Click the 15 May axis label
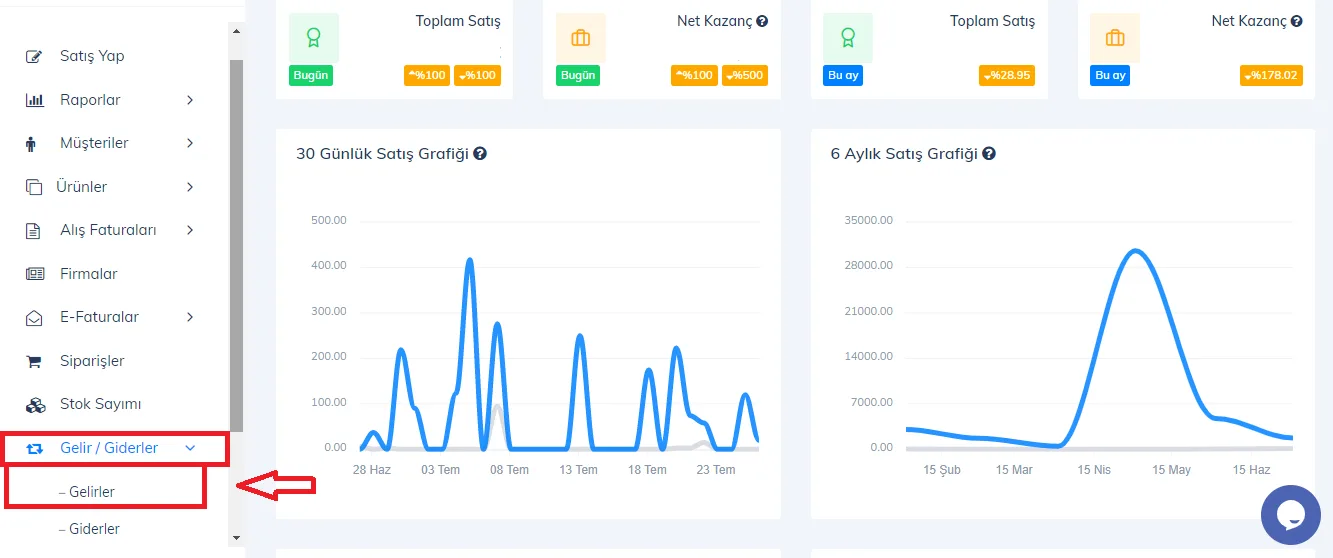The height and width of the screenshot is (558, 1333). pos(1172,470)
